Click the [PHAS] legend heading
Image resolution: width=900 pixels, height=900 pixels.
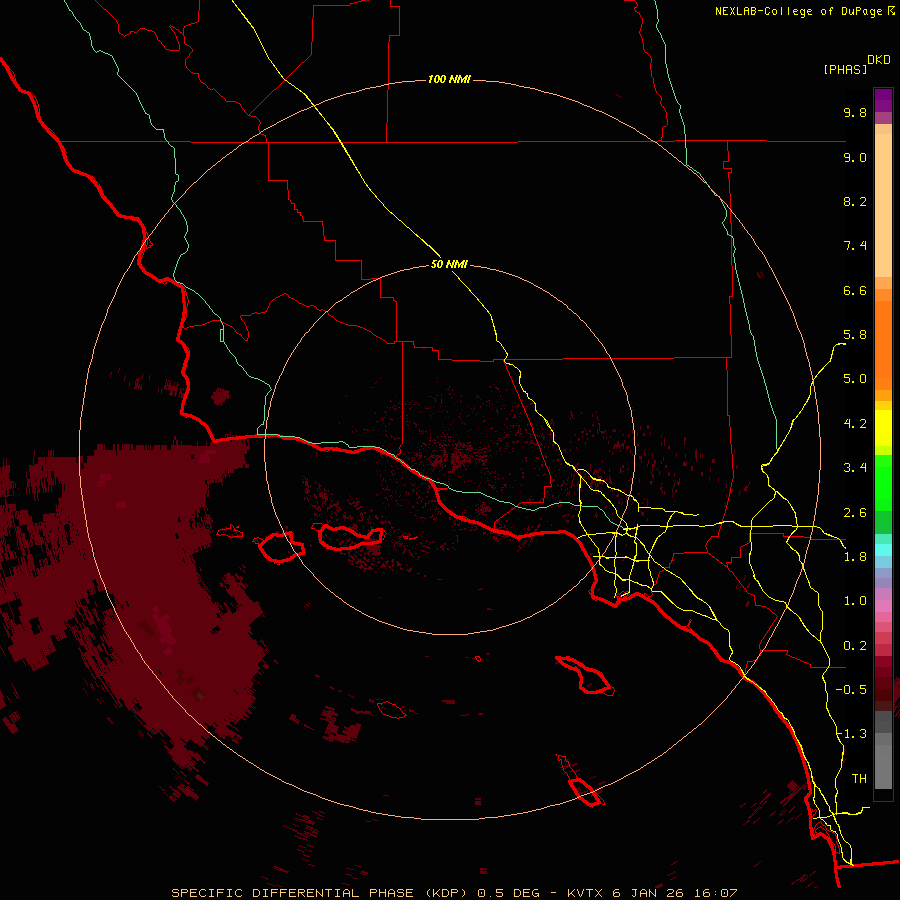[845, 69]
